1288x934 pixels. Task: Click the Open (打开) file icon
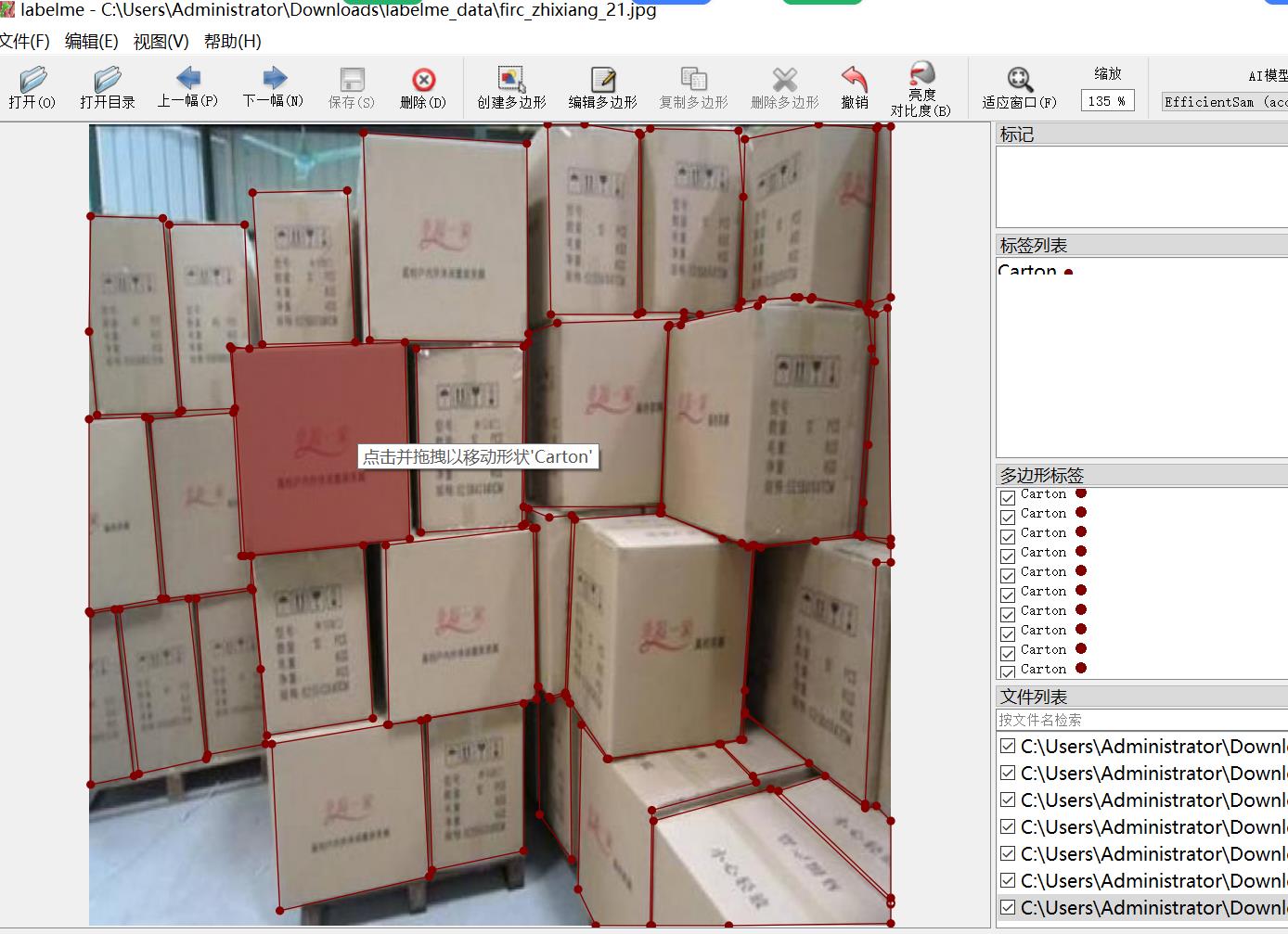point(32,80)
